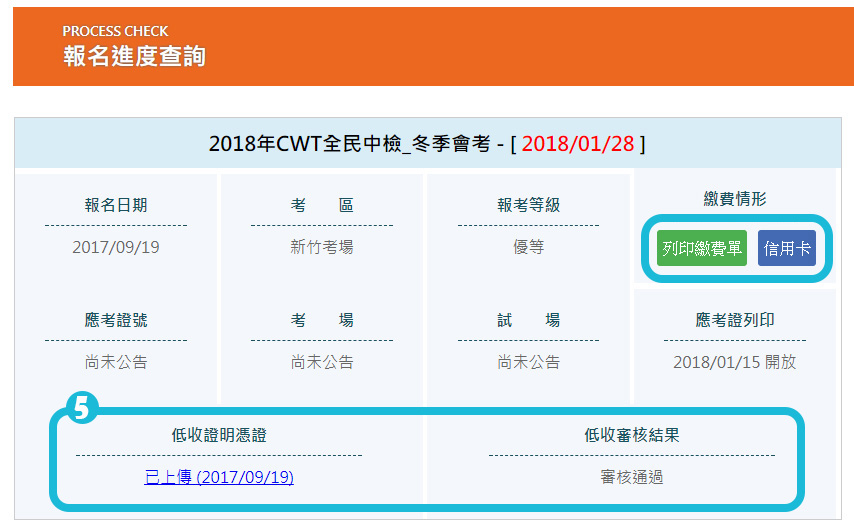
Task: Click the 應考證號 label
Action: (116, 320)
